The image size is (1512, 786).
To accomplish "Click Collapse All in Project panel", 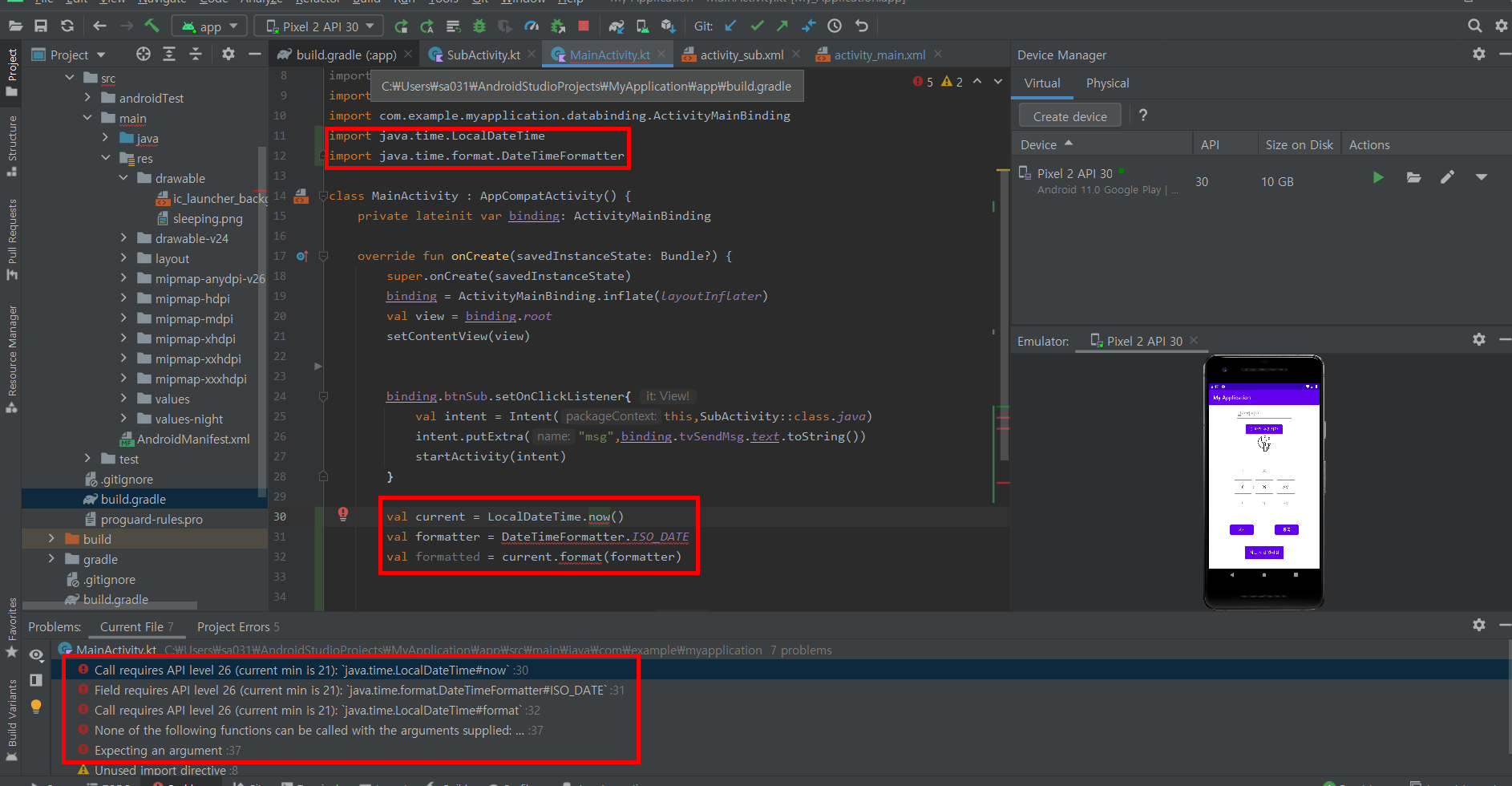I will pyautogui.click(x=196, y=55).
